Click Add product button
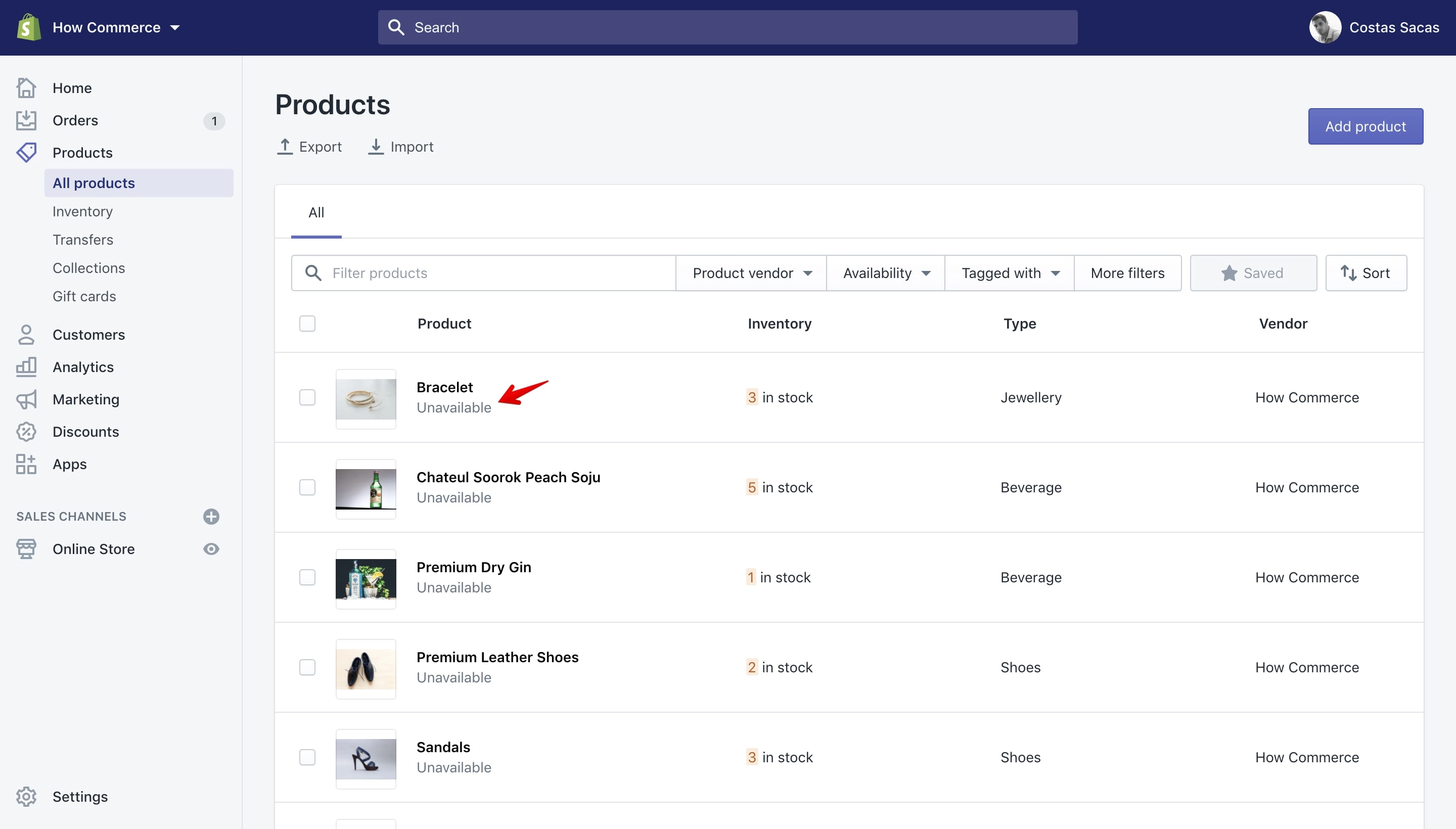The width and height of the screenshot is (1456, 829). [x=1366, y=126]
